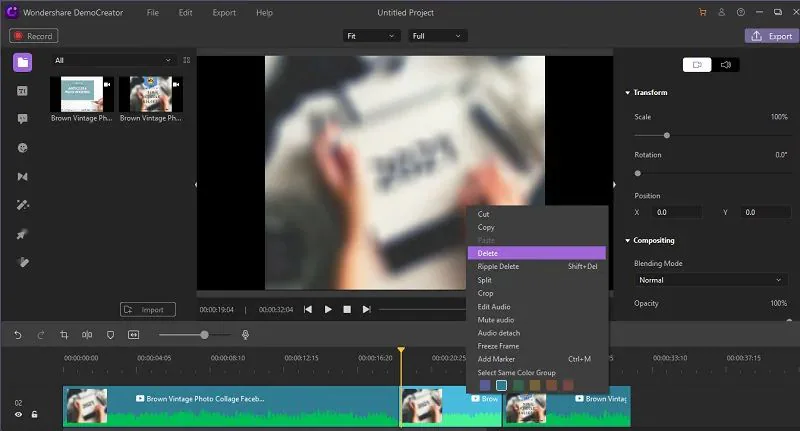Image resolution: width=800 pixels, height=431 pixels.
Task: Stop the video playback
Action: [347, 310]
